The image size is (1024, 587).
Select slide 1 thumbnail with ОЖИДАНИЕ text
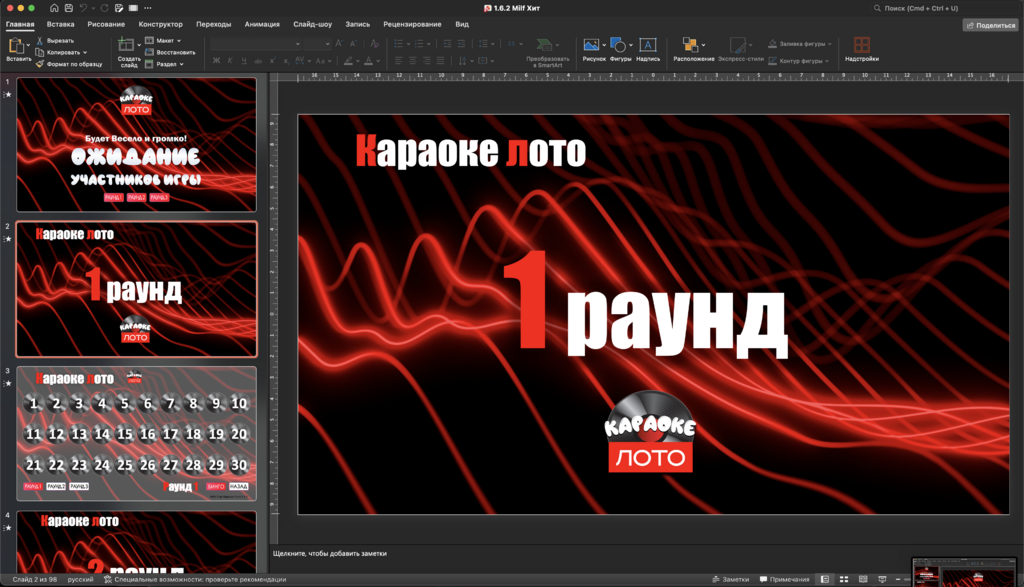click(x=136, y=144)
